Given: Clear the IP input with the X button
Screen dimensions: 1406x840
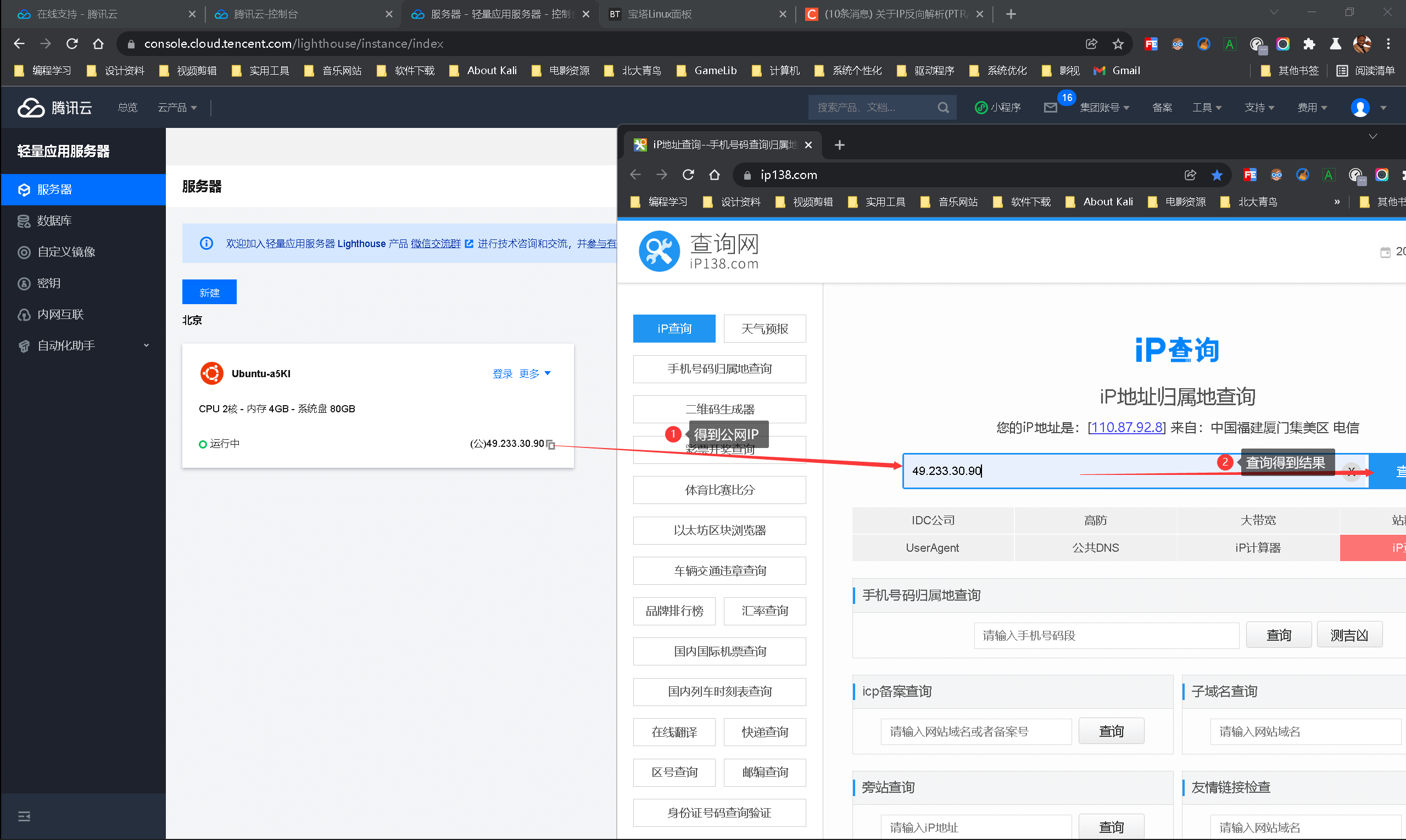Looking at the screenshot, I should [1352, 471].
